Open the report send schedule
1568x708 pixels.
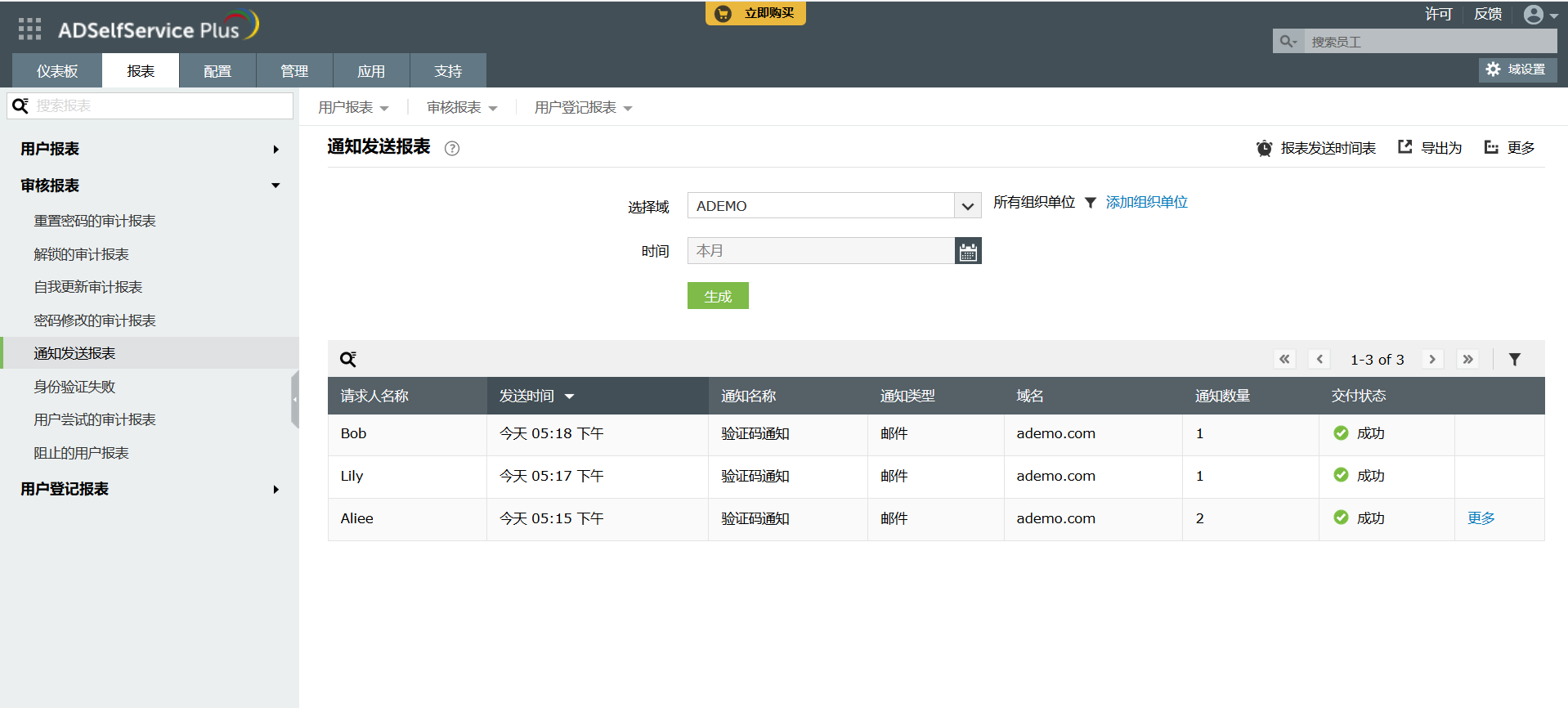pyautogui.click(x=1316, y=148)
